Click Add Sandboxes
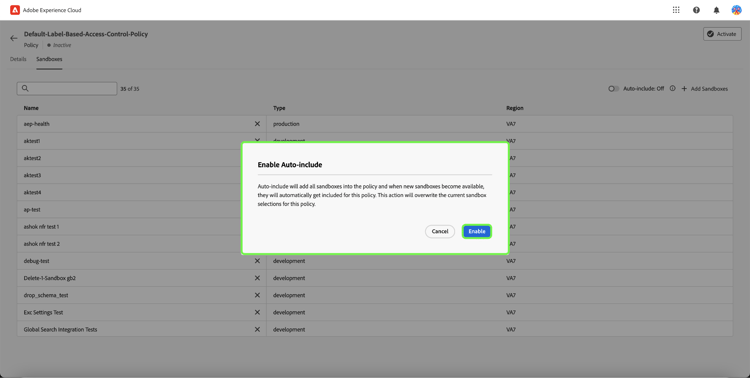 [705, 89]
